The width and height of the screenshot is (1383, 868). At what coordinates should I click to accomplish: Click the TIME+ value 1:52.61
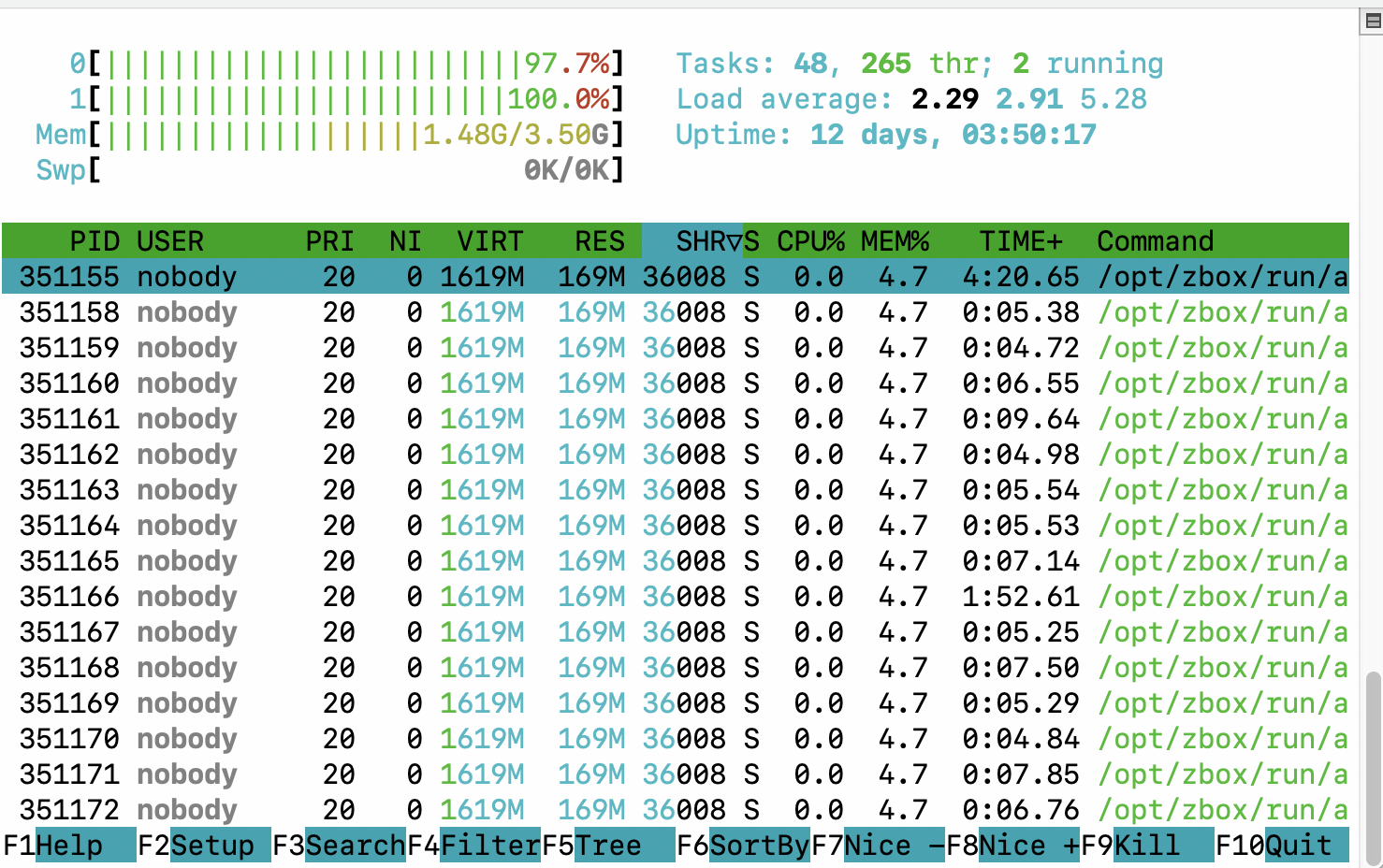(x=1021, y=597)
